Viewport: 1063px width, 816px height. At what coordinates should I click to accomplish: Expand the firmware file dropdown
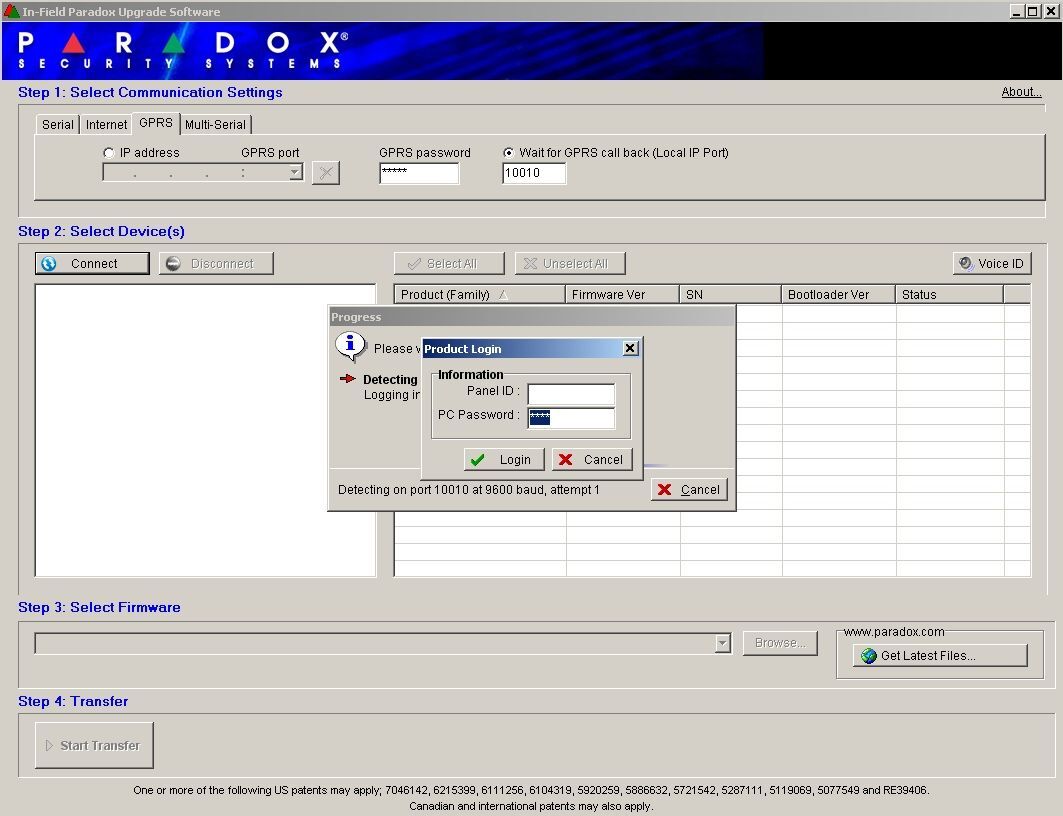(x=723, y=644)
